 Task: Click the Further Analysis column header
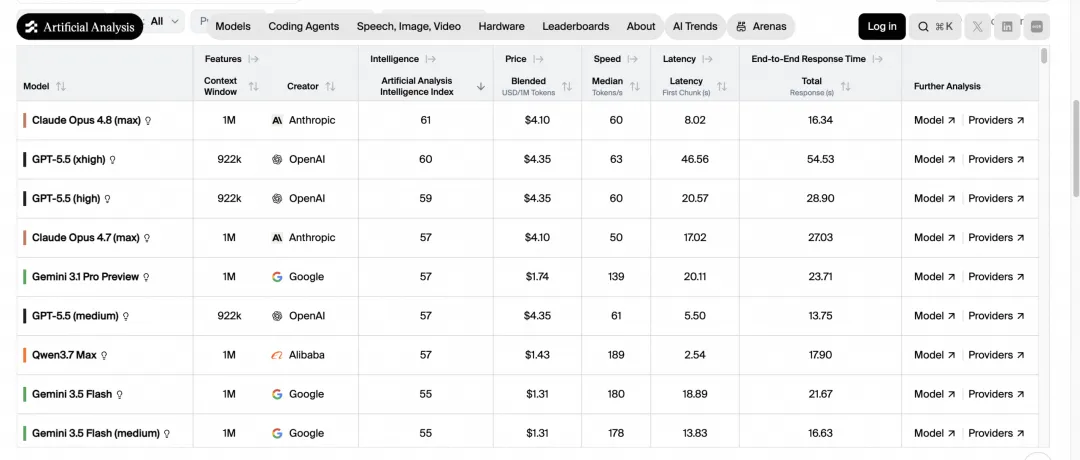(x=947, y=87)
